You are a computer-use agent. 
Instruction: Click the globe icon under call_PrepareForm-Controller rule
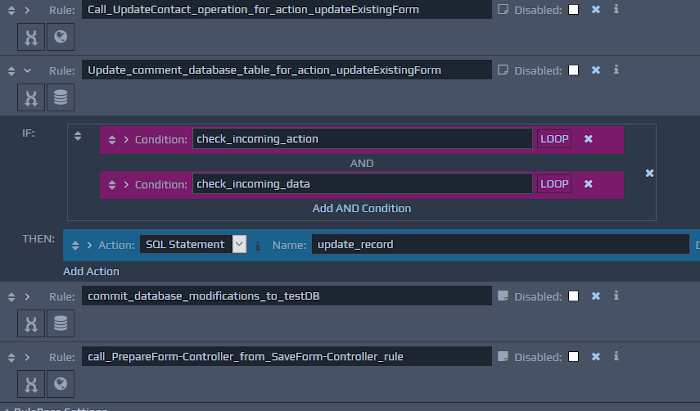[x=60, y=384]
